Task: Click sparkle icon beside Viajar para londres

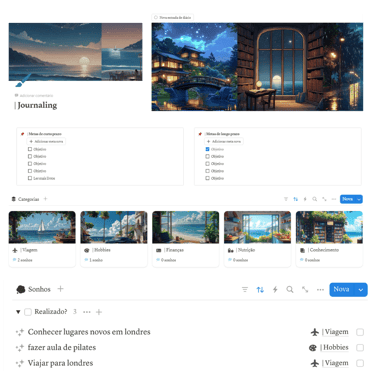Action: click(20, 363)
